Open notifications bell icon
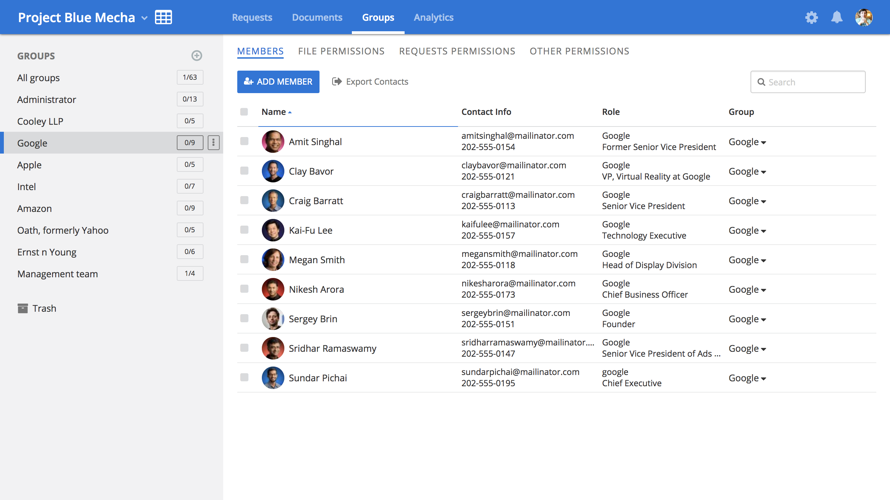The width and height of the screenshot is (890, 500). 837,18
